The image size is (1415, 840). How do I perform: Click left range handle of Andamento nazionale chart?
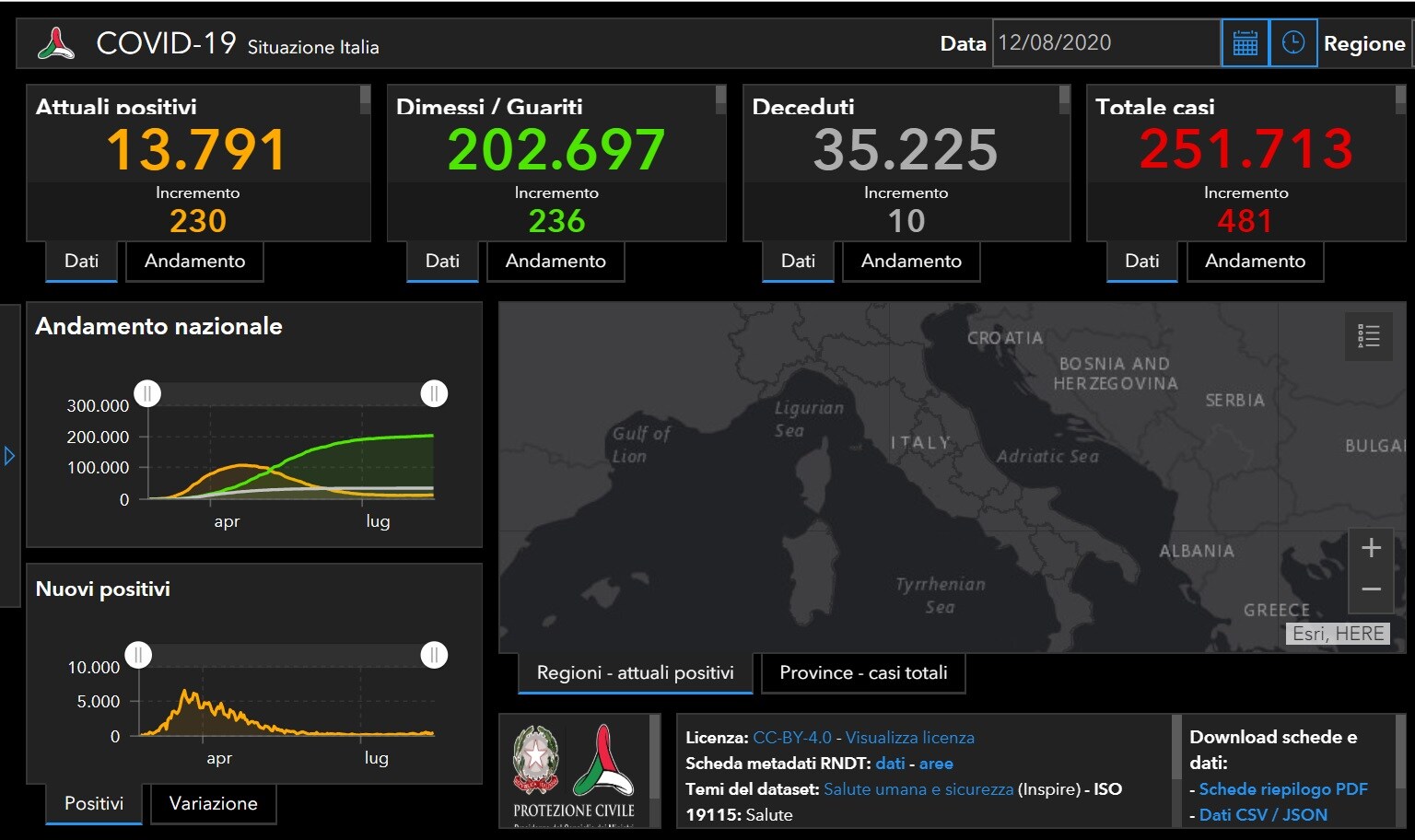(147, 393)
